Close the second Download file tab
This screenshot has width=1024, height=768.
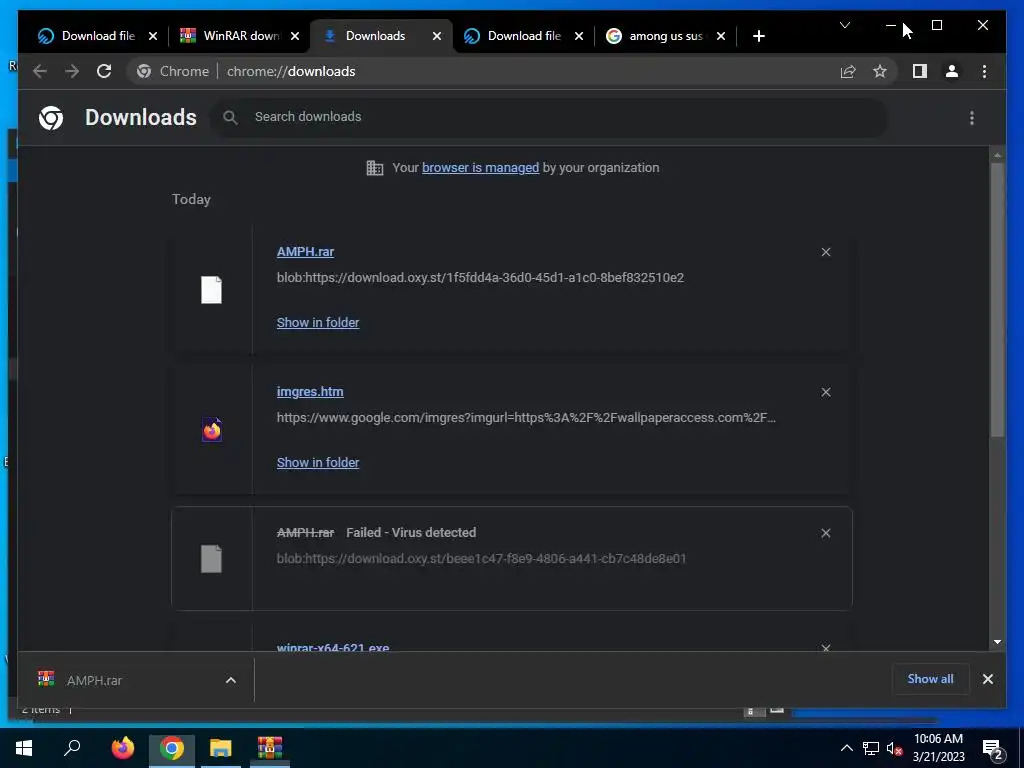579,36
